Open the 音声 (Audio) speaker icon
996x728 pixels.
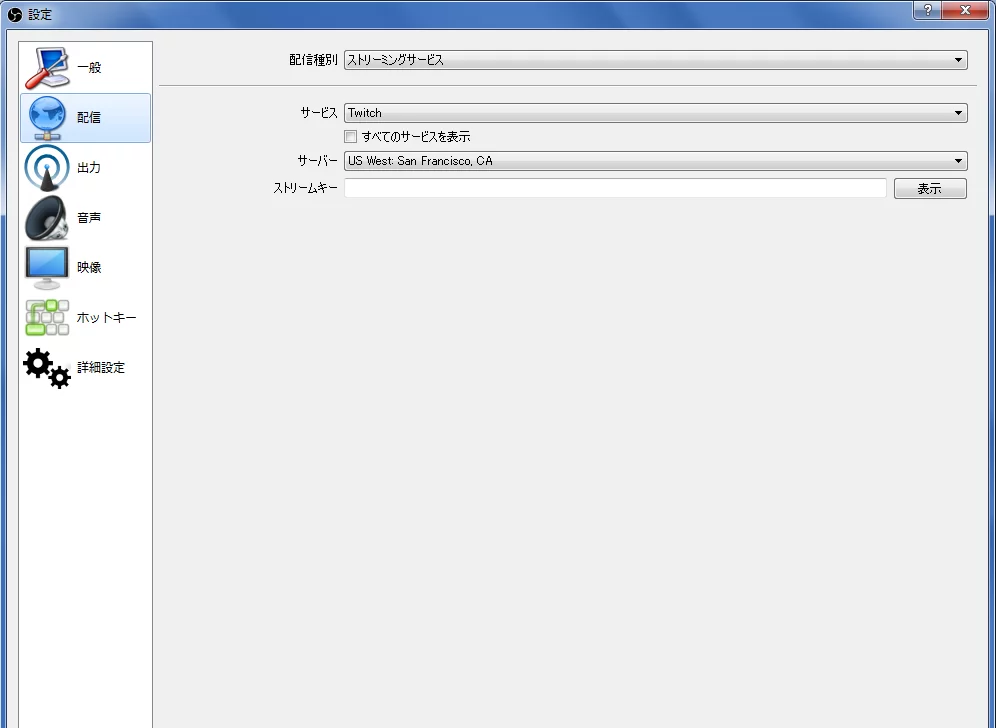coord(47,218)
